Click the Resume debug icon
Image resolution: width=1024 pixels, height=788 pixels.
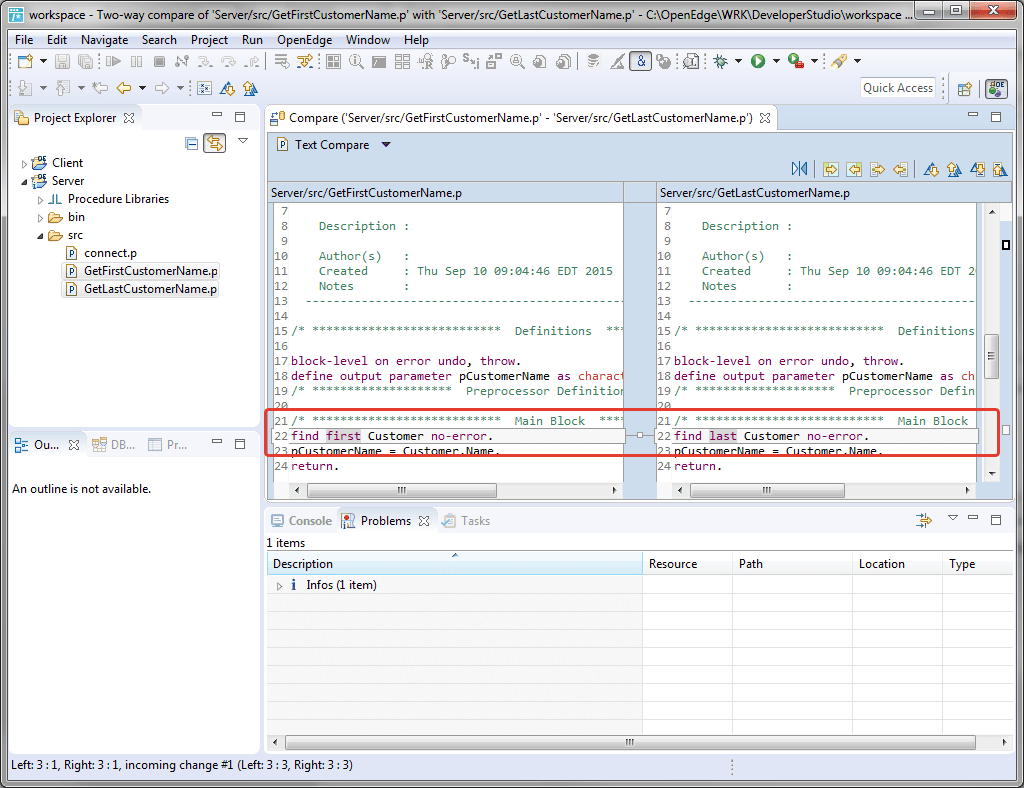(x=114, y=61)
